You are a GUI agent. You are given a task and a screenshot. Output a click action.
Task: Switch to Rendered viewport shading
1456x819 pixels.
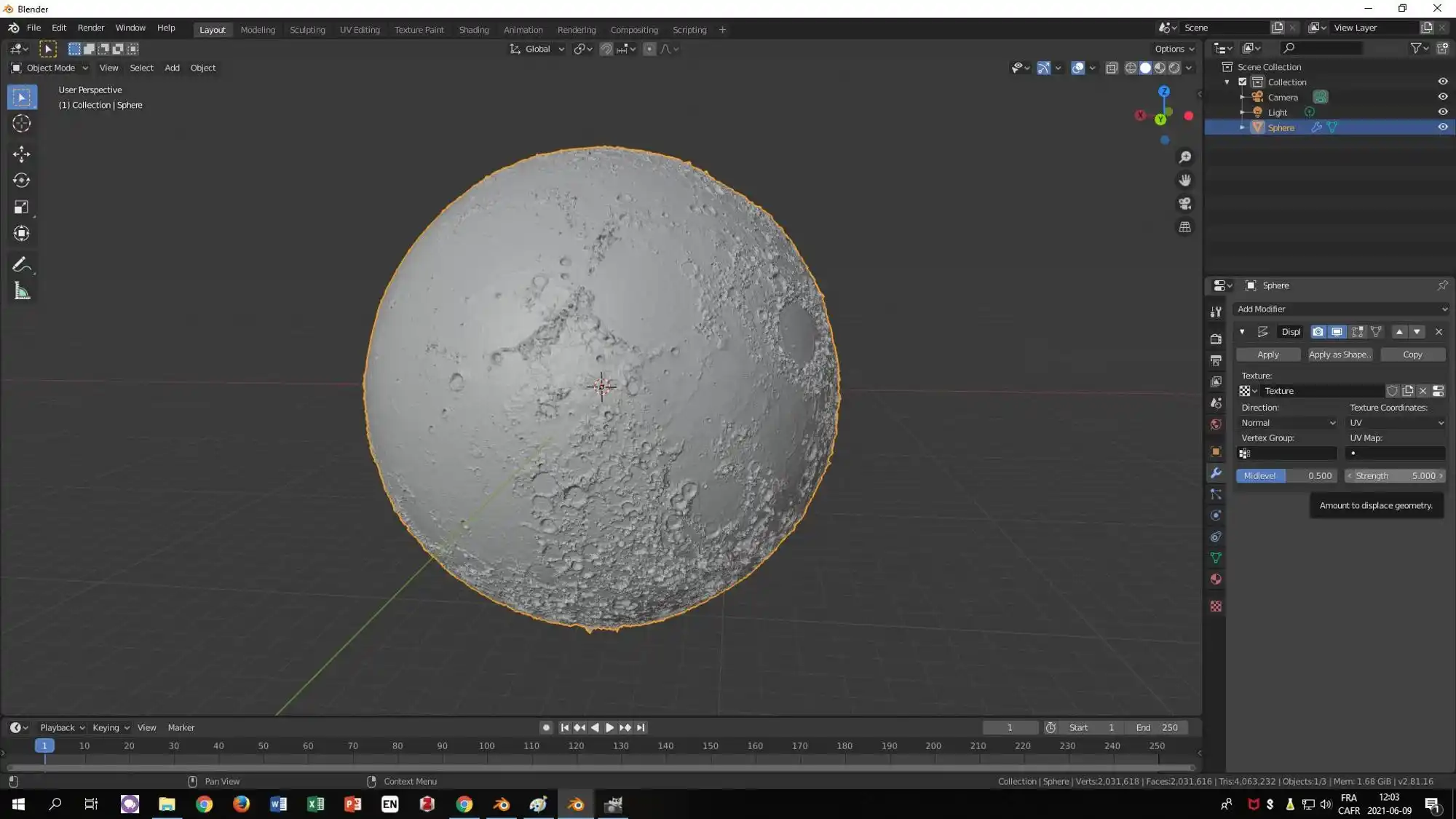click(1174, 68)
